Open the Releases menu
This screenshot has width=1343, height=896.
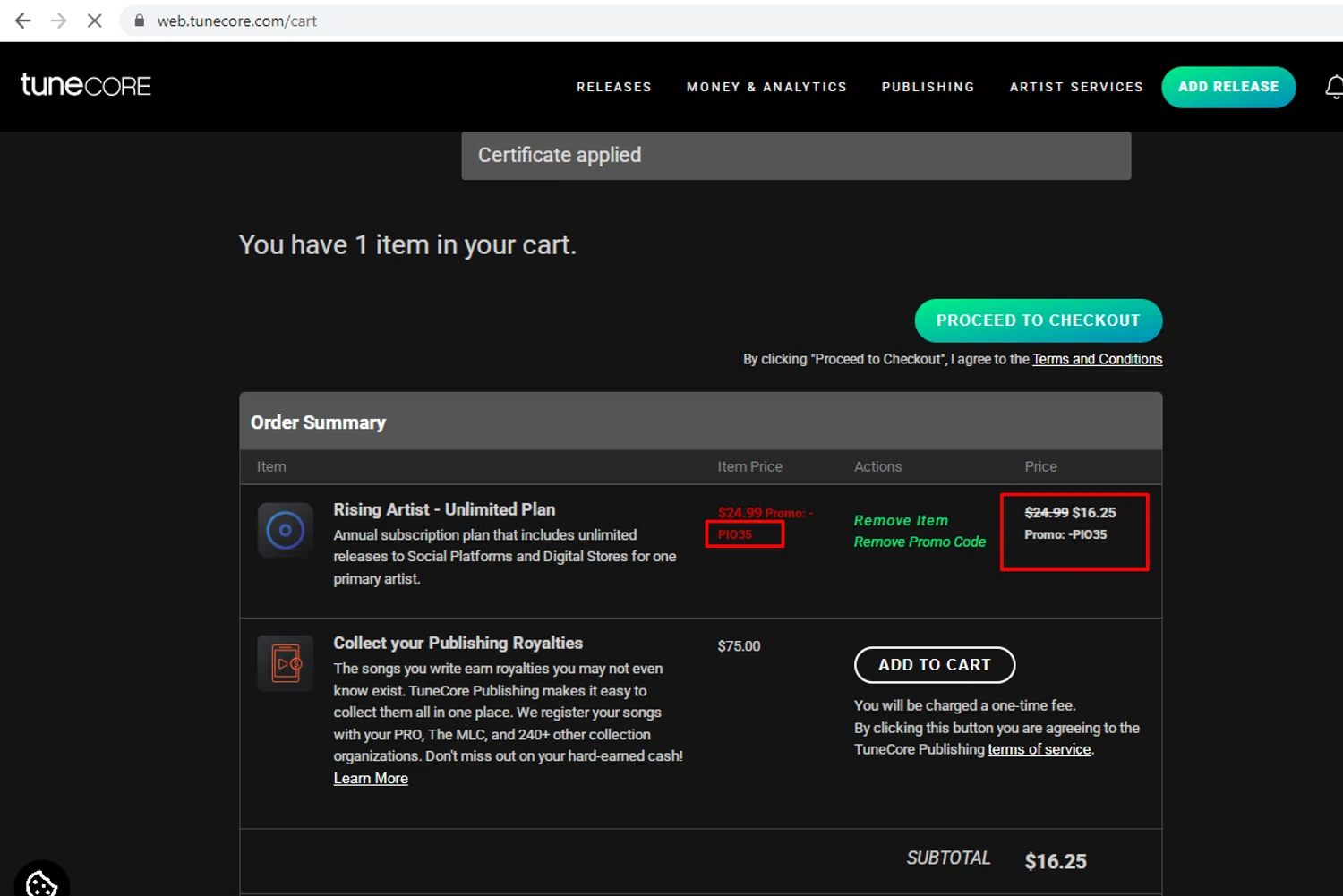pos(614,87)
